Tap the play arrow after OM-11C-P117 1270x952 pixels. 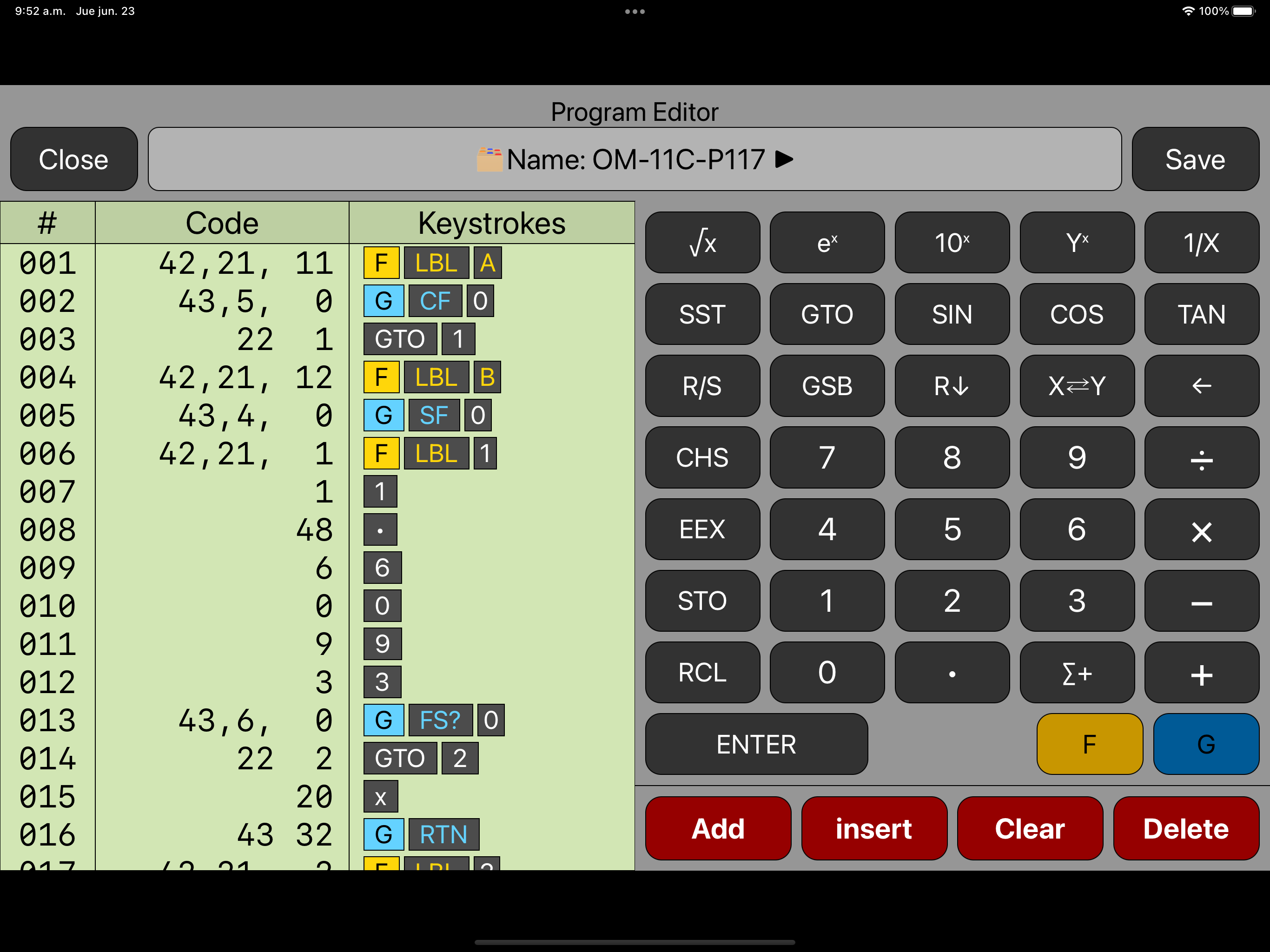(784, 159)
